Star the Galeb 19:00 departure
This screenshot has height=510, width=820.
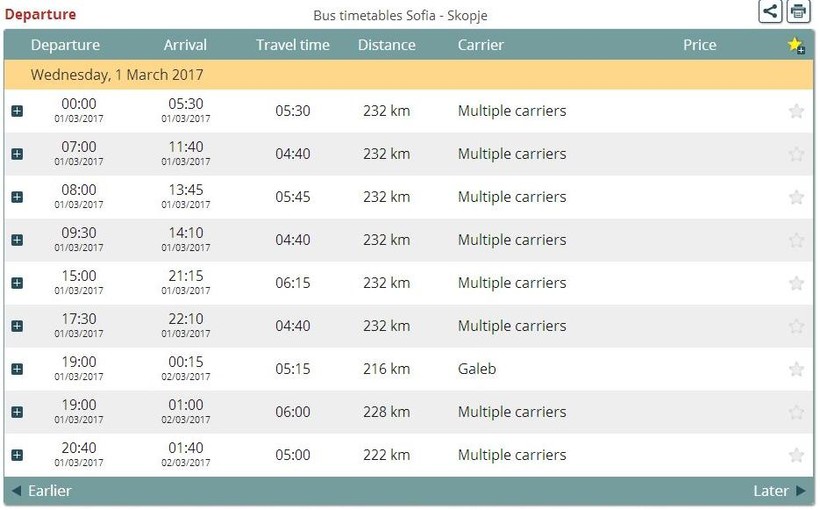pos(796,369)
